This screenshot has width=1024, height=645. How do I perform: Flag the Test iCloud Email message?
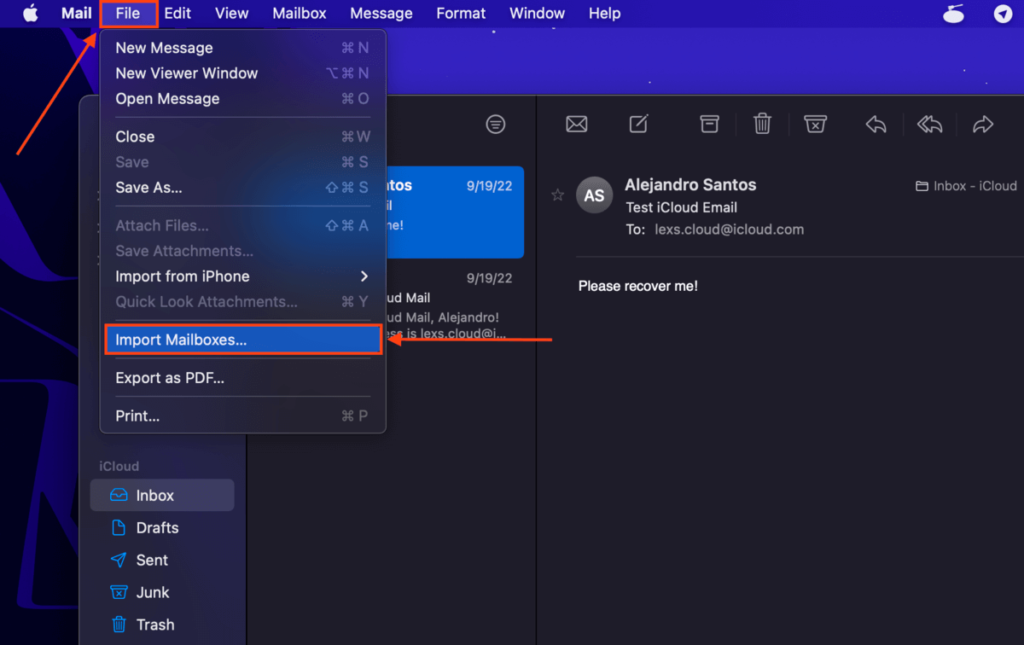click(x=557, y=195)
